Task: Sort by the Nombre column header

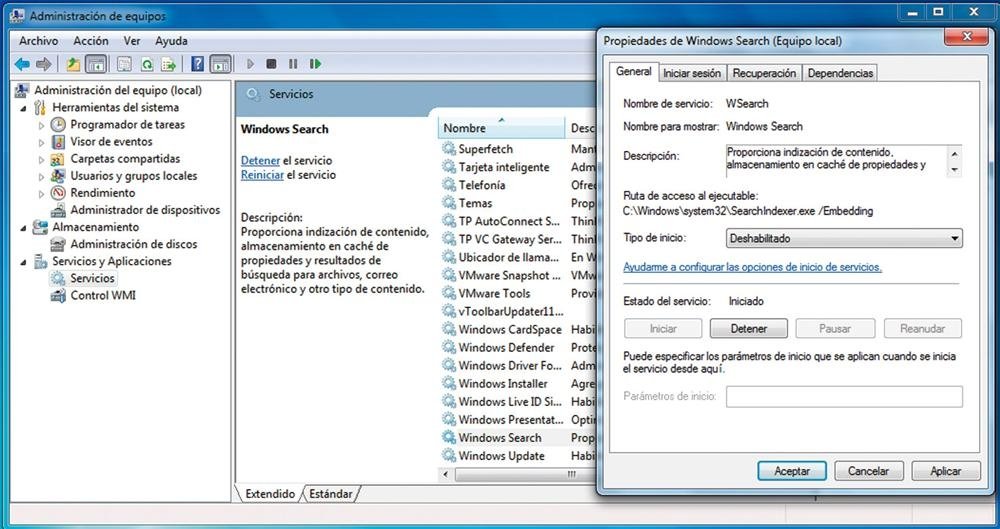Action: 502,128
